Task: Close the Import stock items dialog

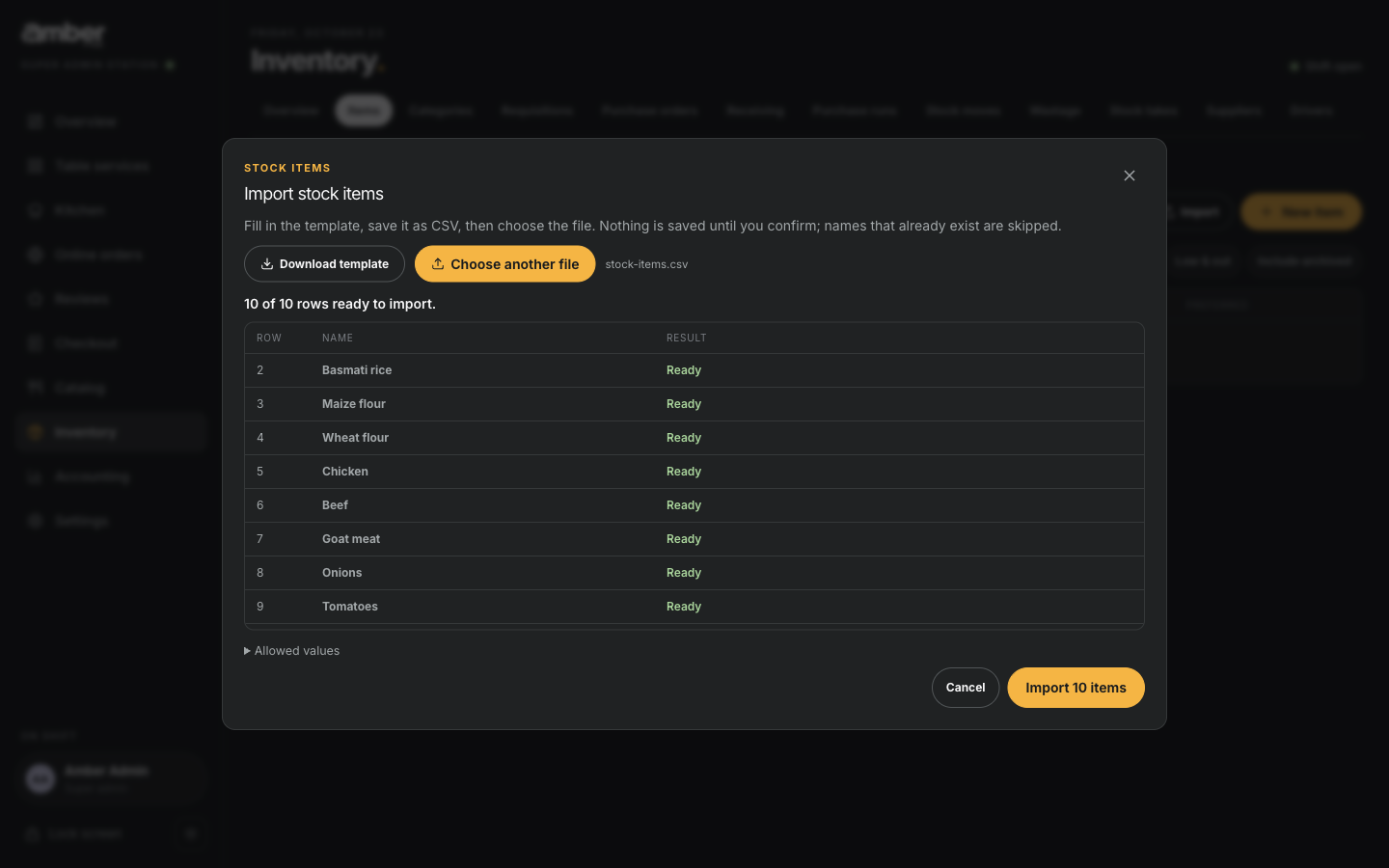Action: coord(1130,176)
